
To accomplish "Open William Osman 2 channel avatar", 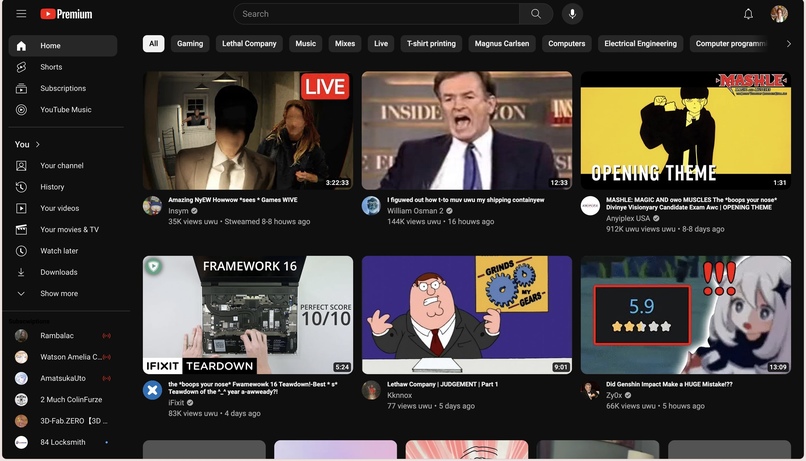I will pyautogui.click(x=371, y=205).
